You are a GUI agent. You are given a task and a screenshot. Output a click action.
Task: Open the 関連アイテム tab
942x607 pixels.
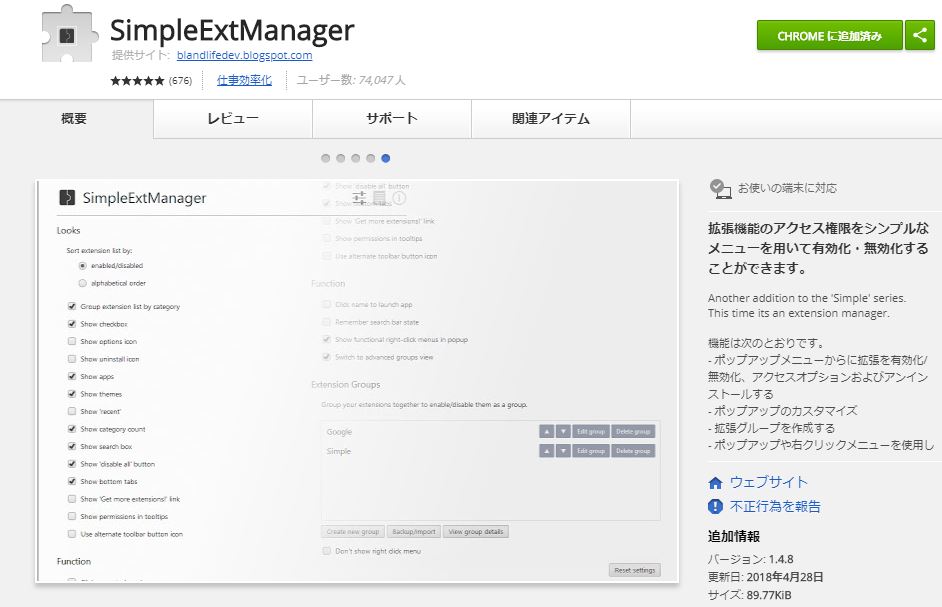click(x=551, y=119)
